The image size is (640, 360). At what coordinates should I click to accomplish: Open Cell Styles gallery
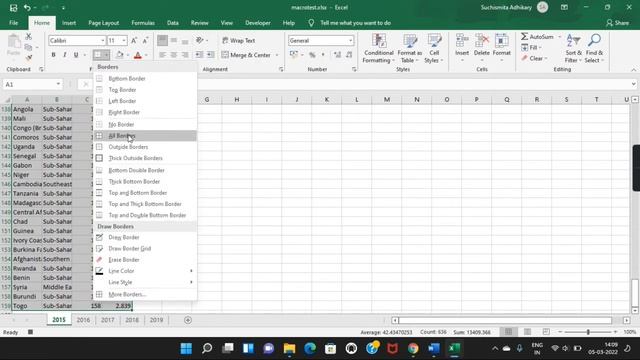coord(434,49)
